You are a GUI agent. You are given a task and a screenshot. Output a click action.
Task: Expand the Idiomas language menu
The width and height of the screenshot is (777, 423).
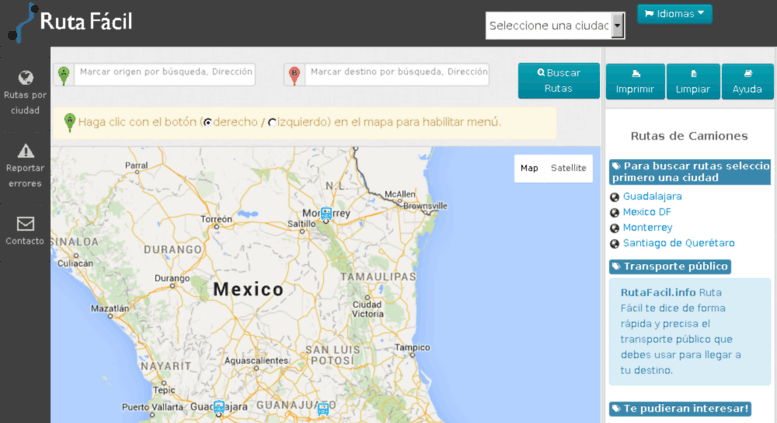[674, 14]
